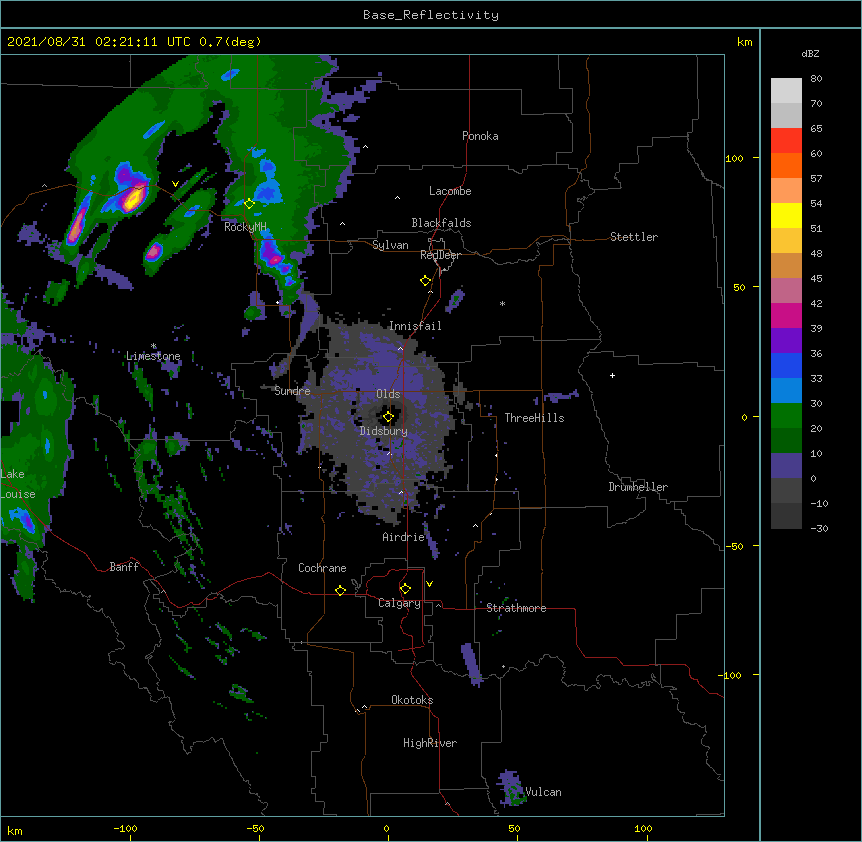Click the Cochrane label
Screen dimensions: 862x842
[x=322, y=568]
